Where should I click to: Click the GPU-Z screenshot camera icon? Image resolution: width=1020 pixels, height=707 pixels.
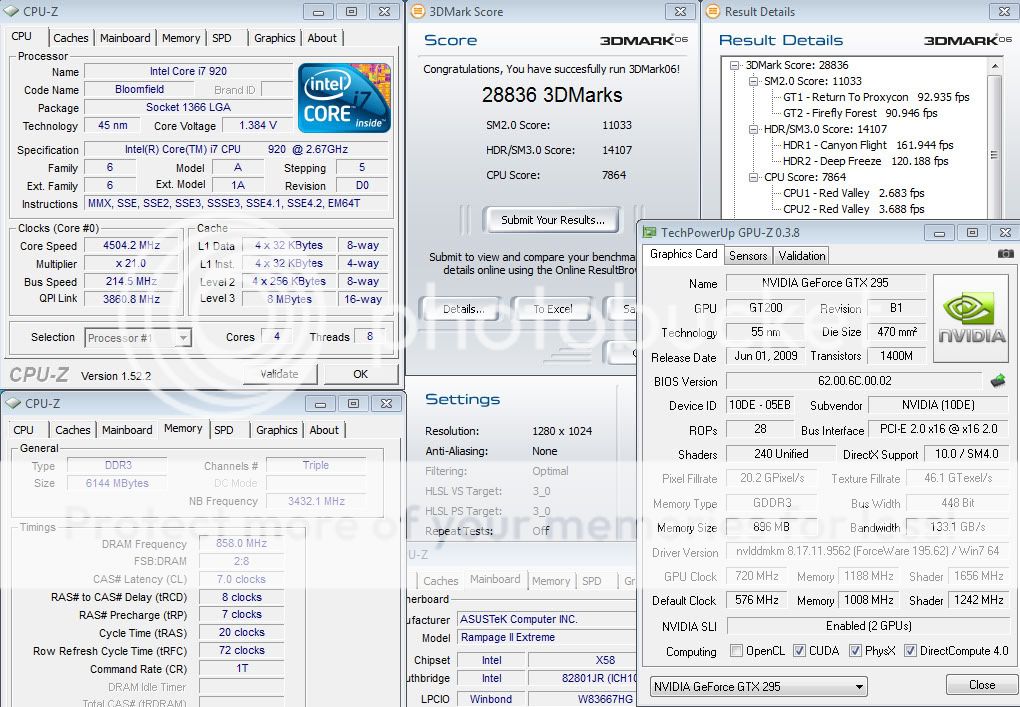coord(1005,254)
